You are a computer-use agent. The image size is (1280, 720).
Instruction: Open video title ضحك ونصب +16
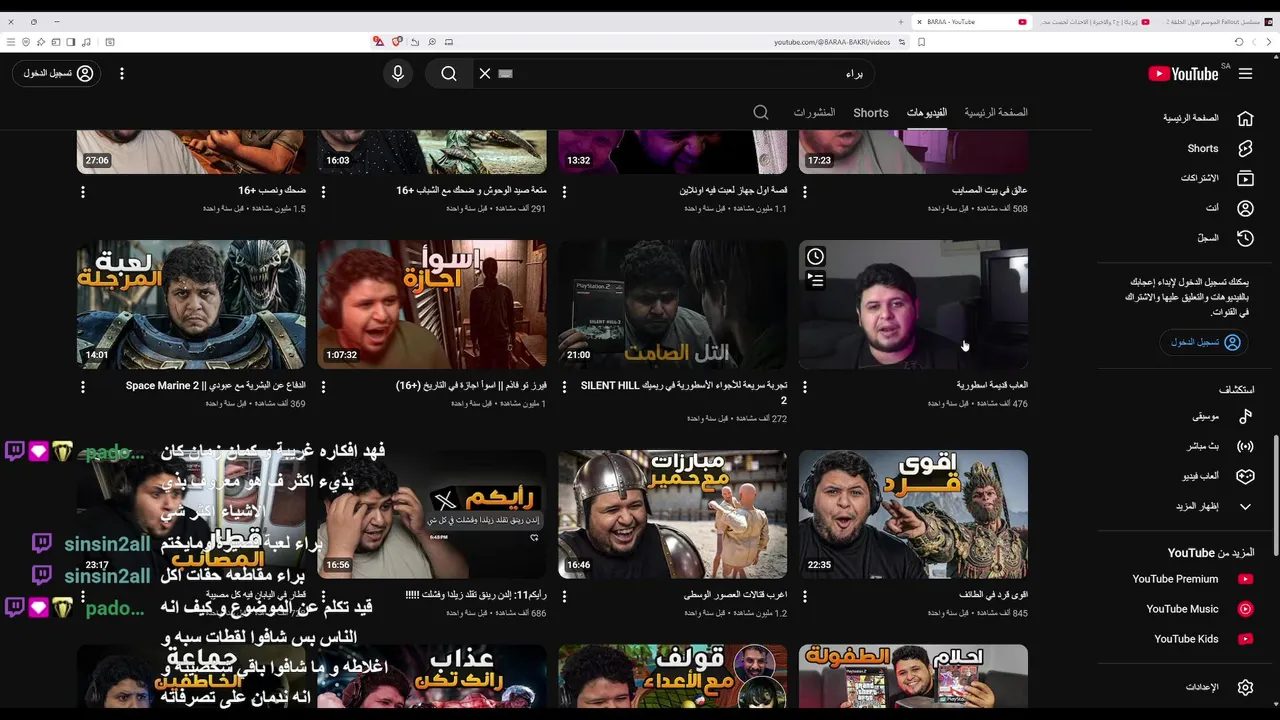tap(272, 190)
